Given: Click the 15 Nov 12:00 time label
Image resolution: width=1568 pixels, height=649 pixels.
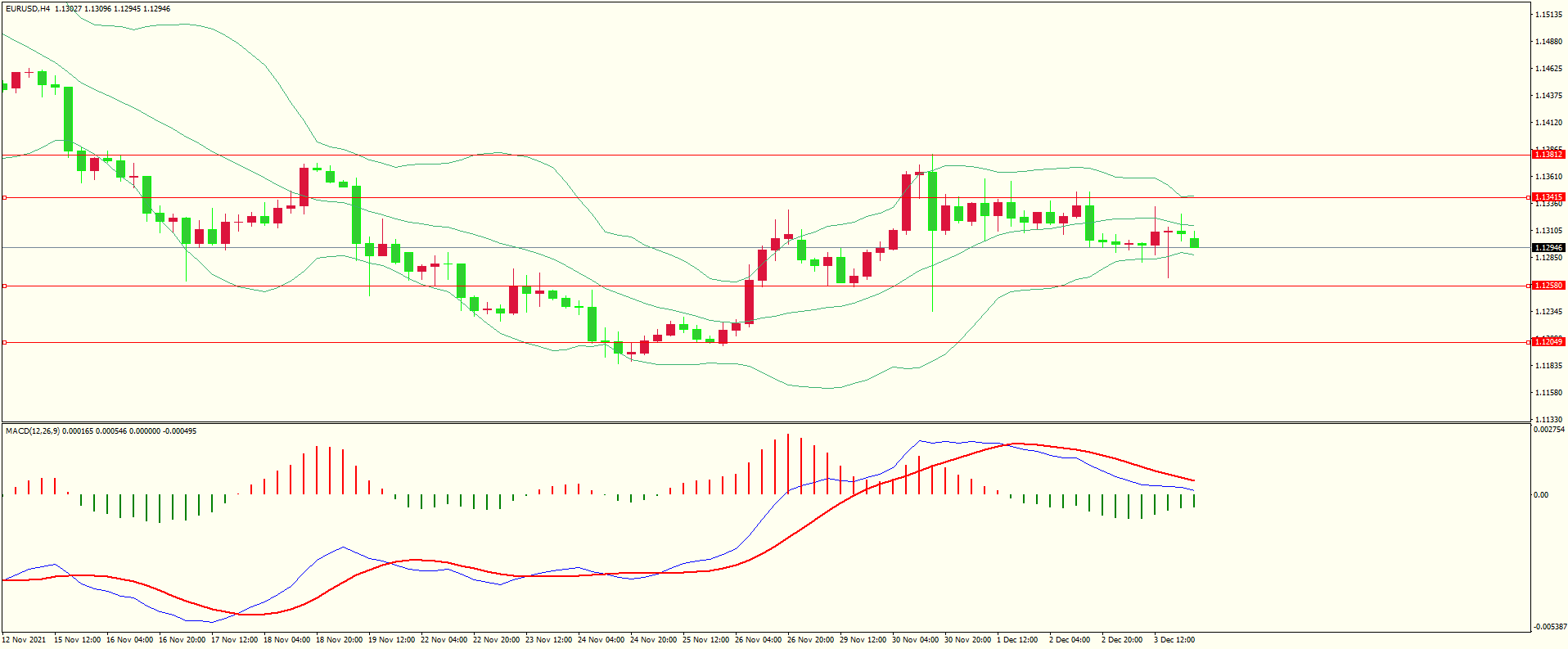Looking at the screenshot, I should (78, 640).
